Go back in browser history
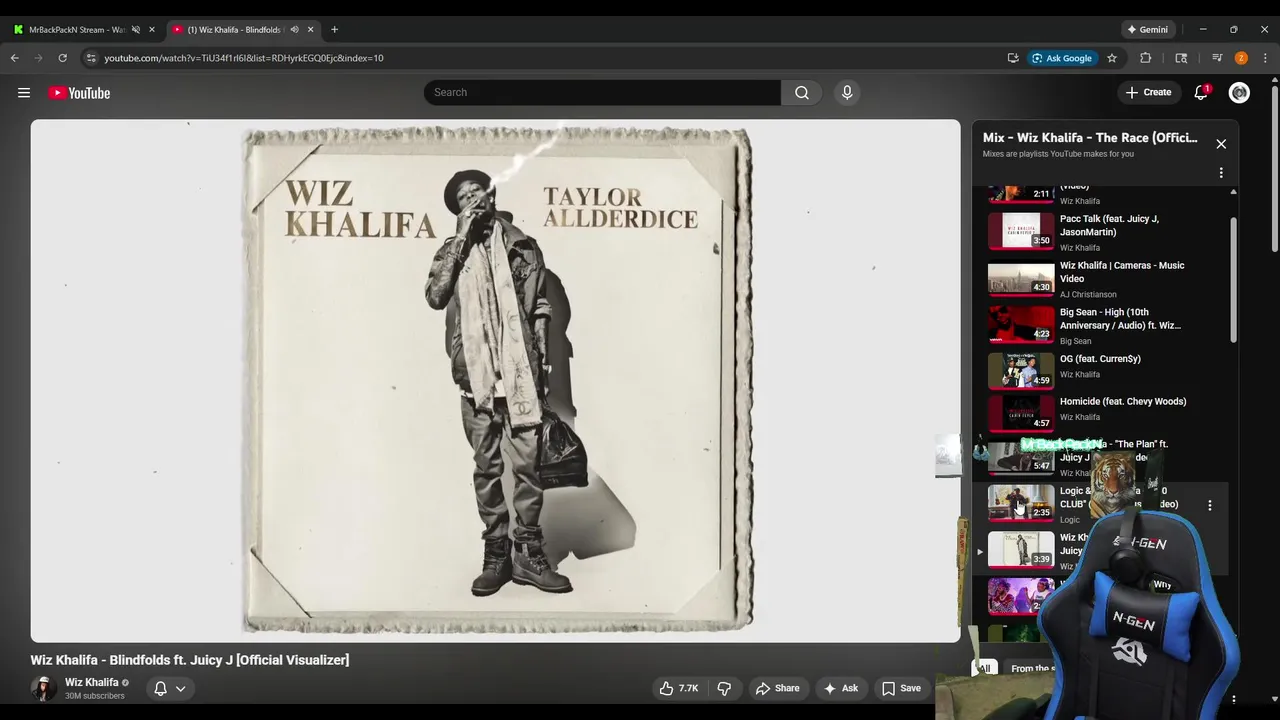1280x720 pixels. click(x=15, y=58)
